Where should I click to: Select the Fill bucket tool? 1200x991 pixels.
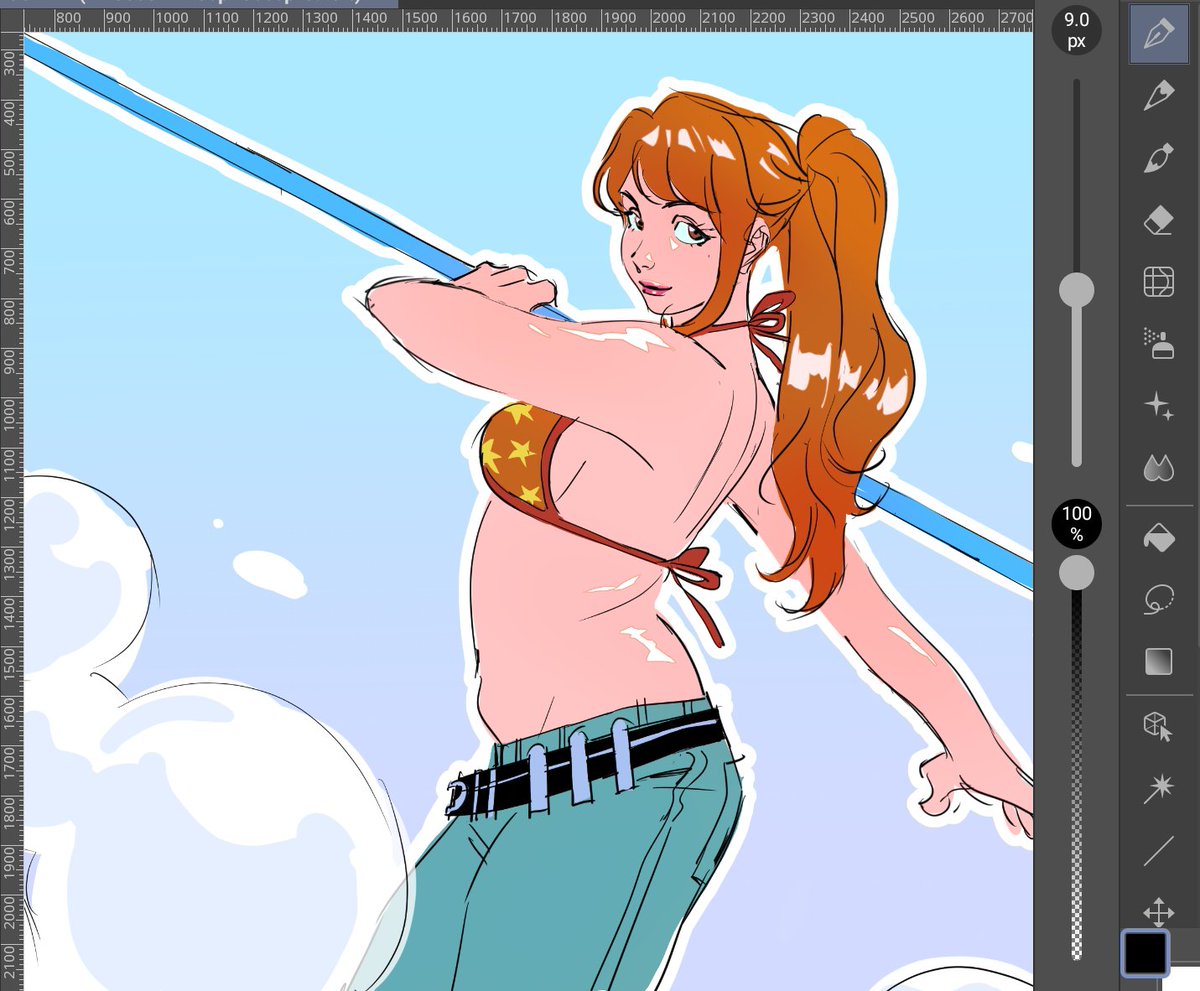point(1158,538)
